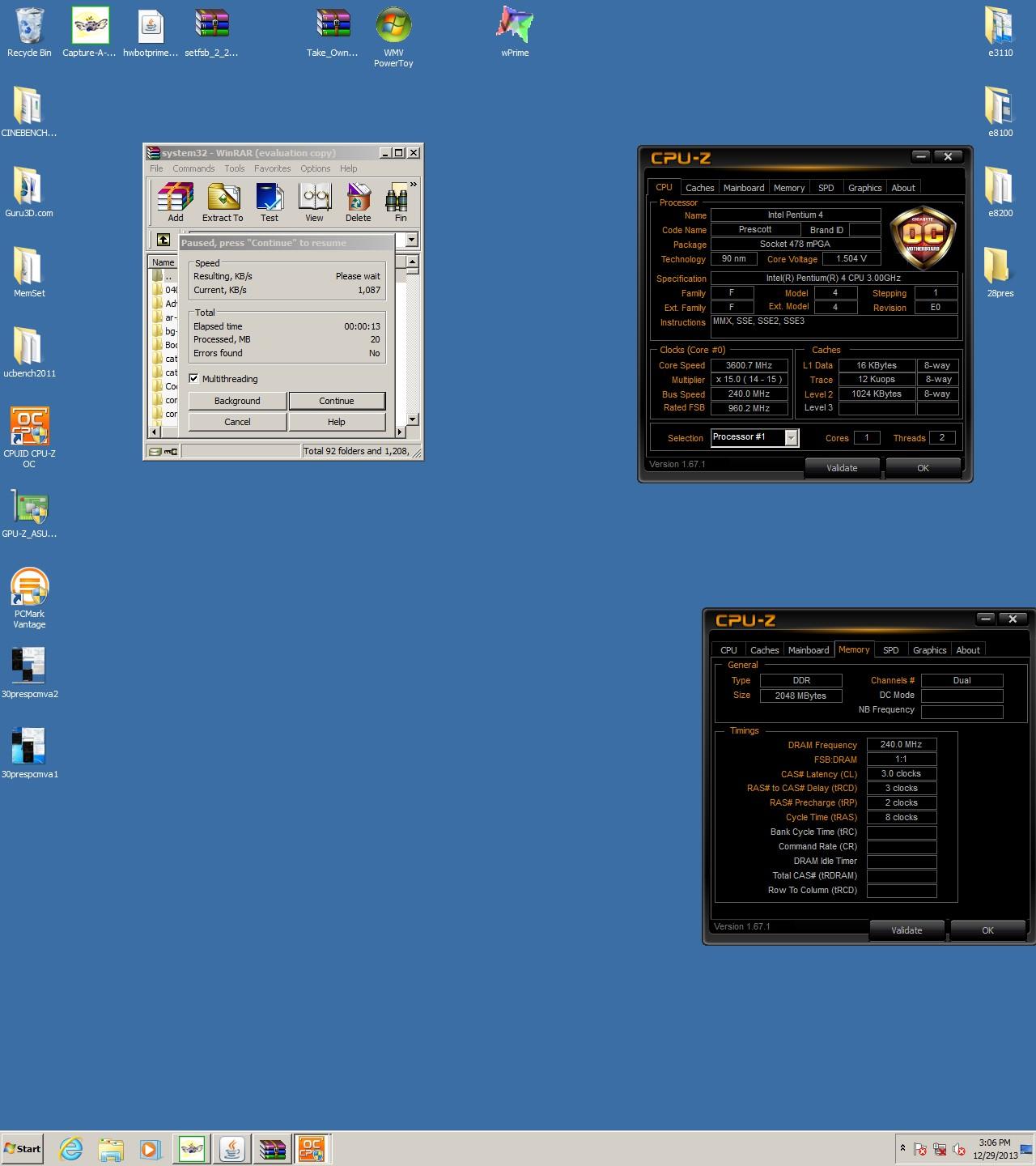1036x1166 pixels.
Task: Click the WinRAR file list vertical scrollbar down arrow
Action: [412, 419]
